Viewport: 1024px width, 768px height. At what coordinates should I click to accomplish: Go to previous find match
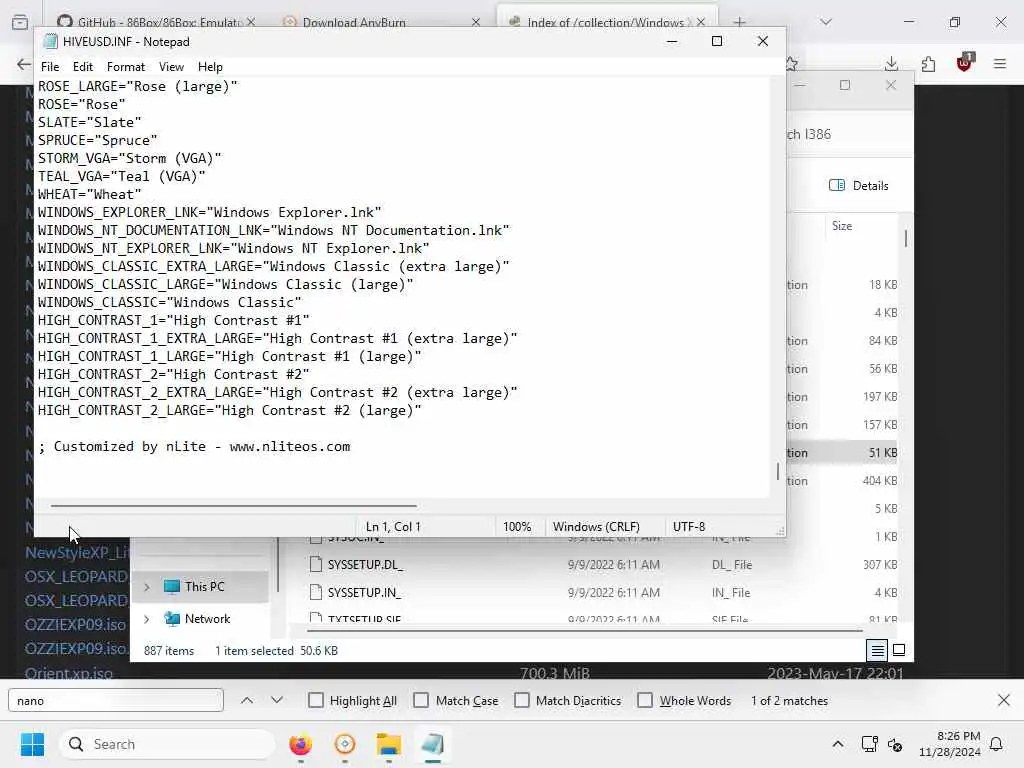pos(247,700)
